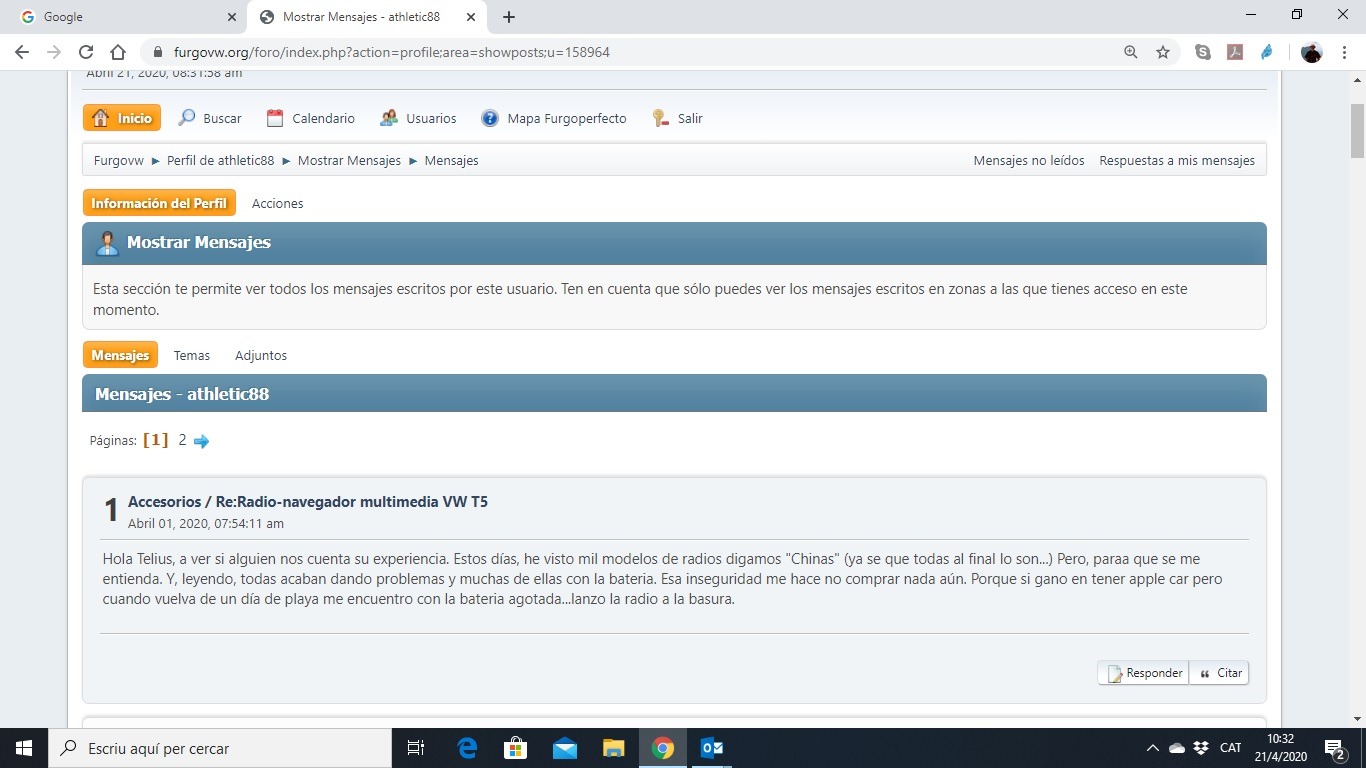
Task: Click the Furgovw breadcrumb link
Action: pyautogui.click(x=119, y=160)
